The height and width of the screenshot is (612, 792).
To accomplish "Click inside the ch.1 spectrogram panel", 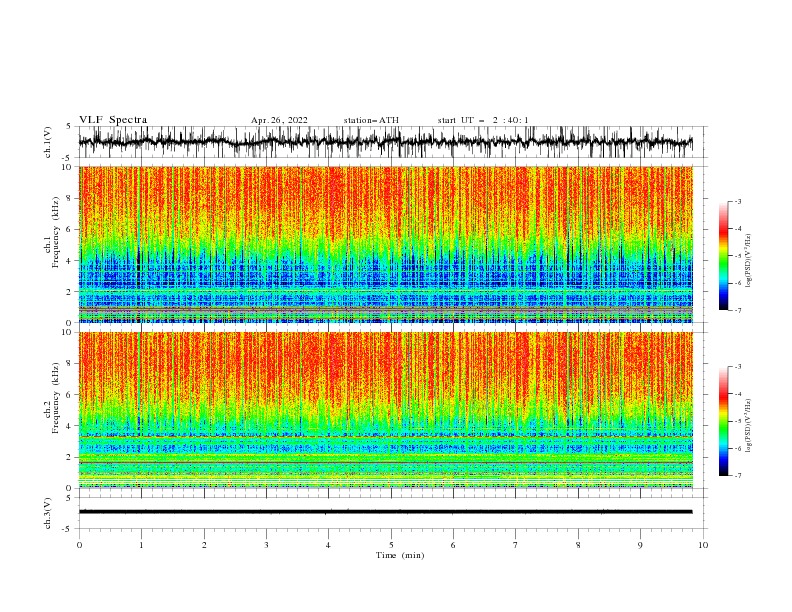I will coord(386,244).
